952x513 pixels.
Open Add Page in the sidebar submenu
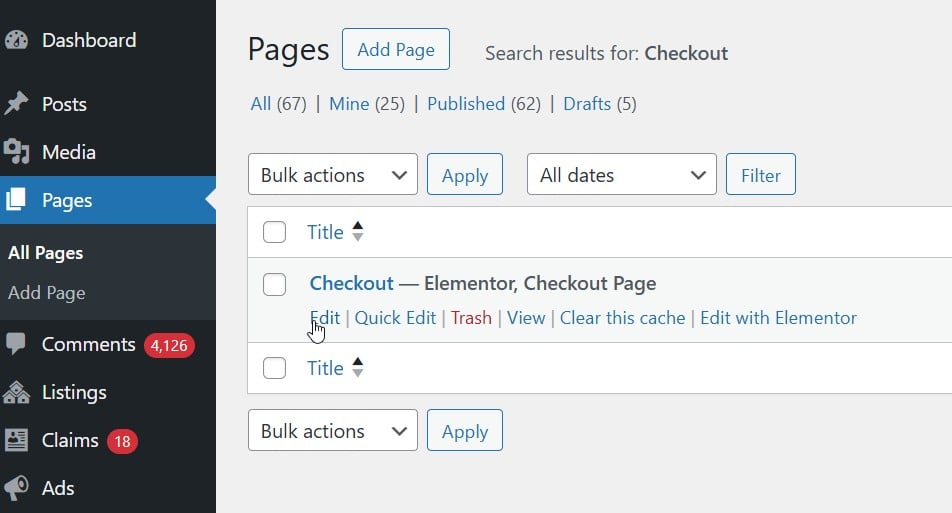click(x=46, y=293)
